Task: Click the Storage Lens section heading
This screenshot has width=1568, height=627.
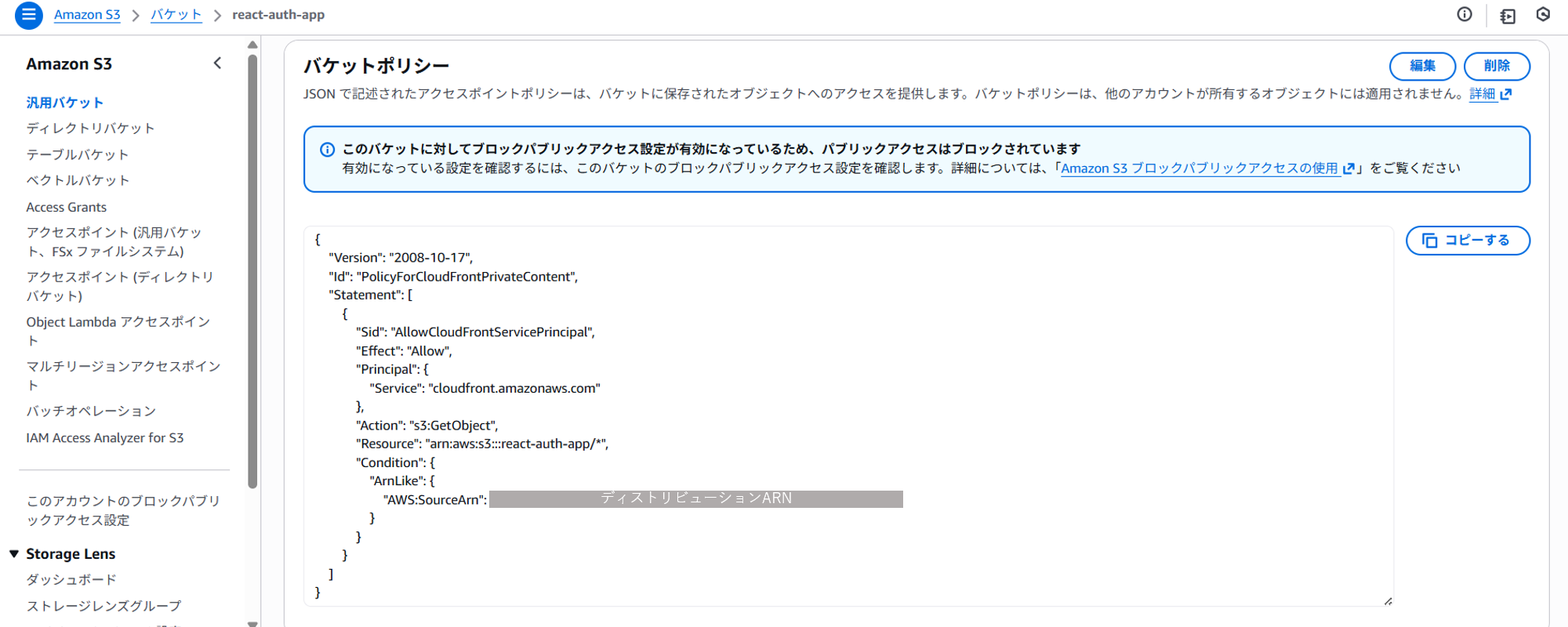Action: 71,554
